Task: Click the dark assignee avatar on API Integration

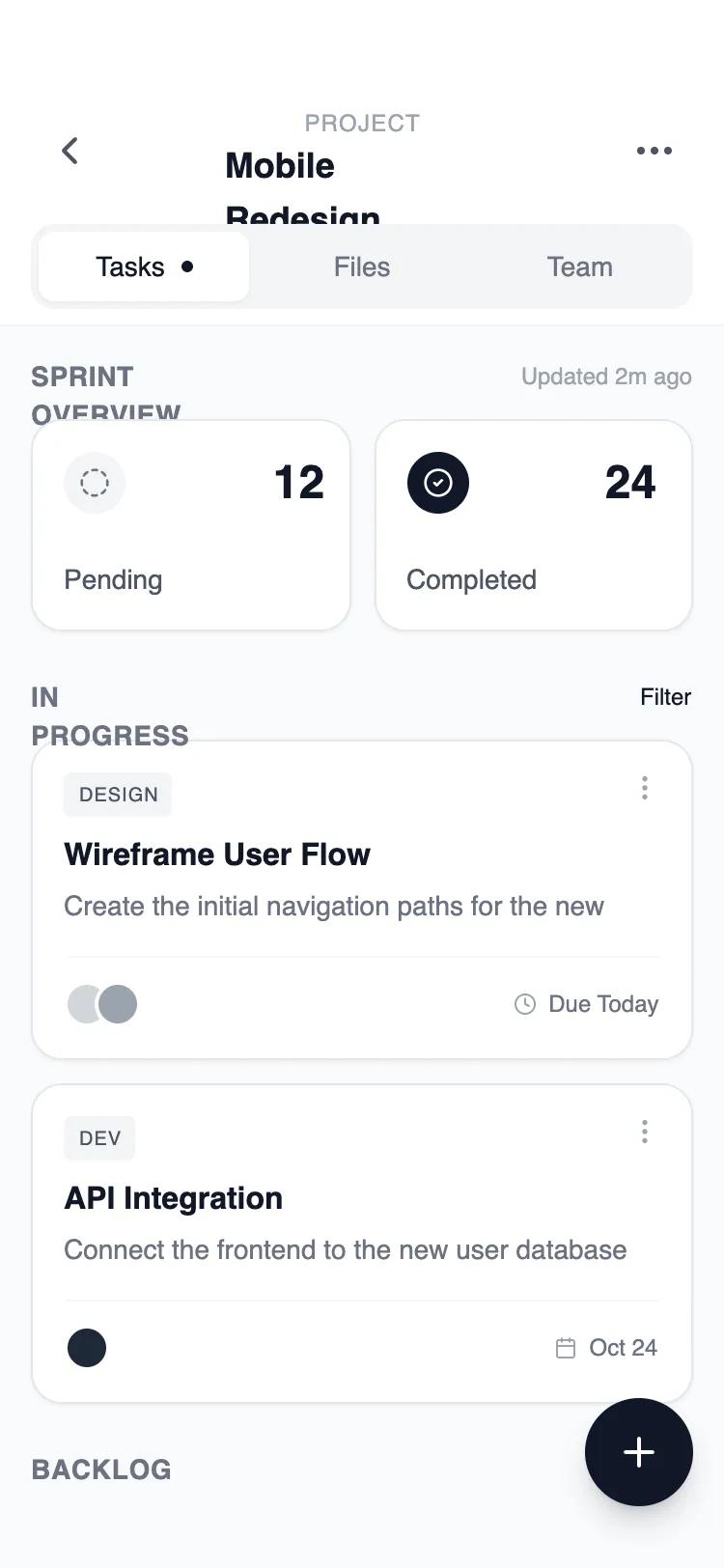Action: [x=87, y=1348]
